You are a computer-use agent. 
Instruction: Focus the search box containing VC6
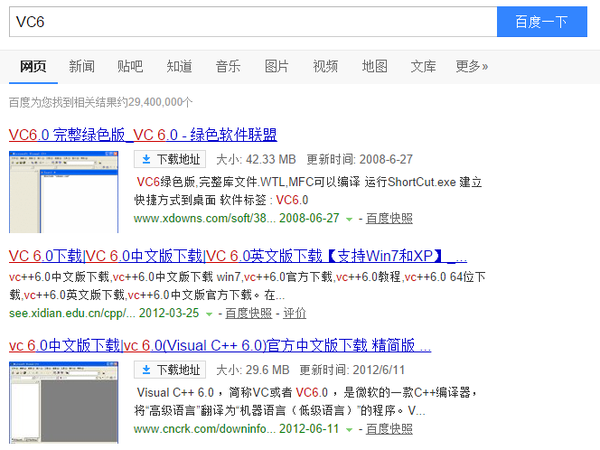pos(253,22)
